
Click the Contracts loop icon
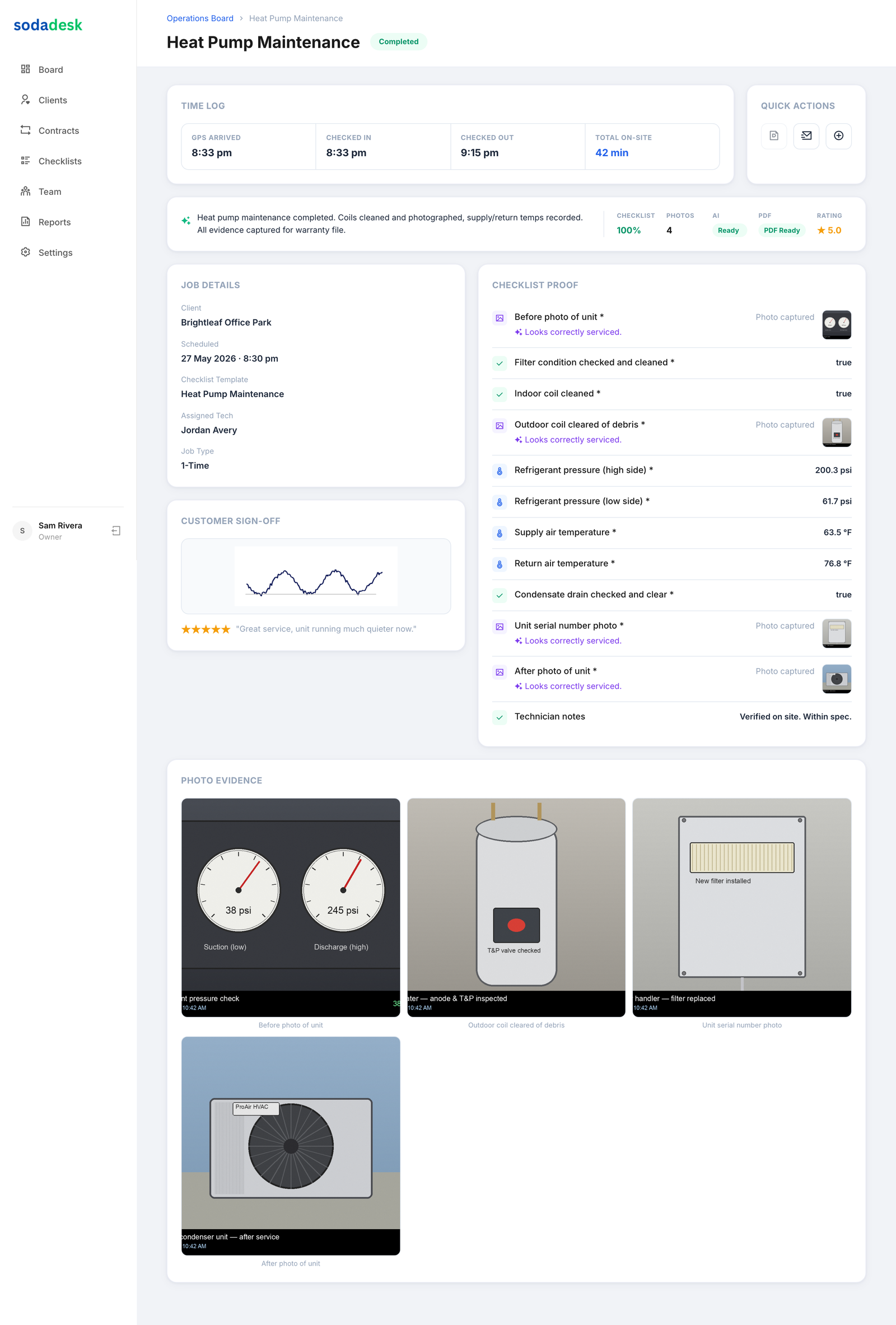click(26, 130)
